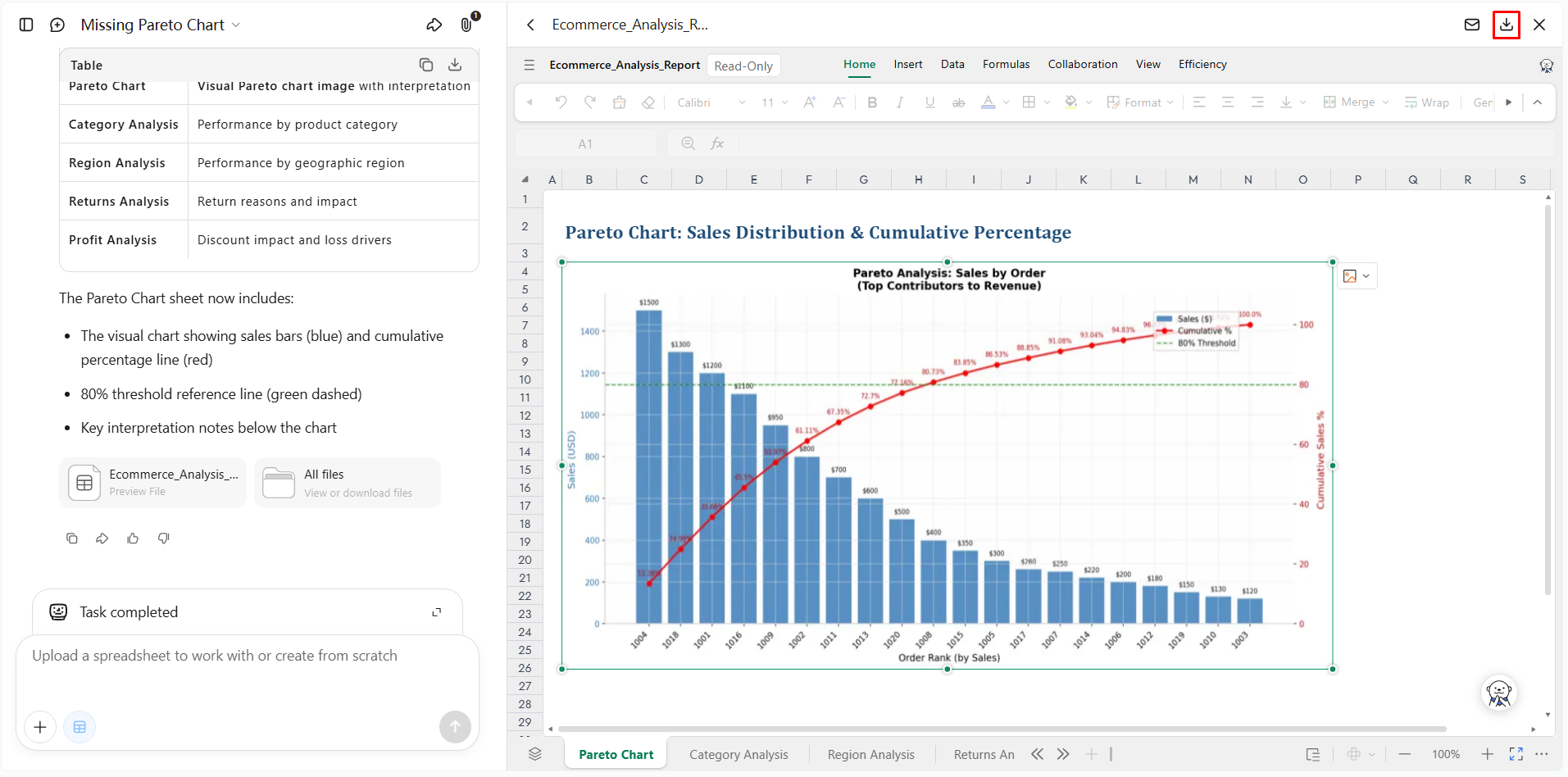Viewport: 1568px width, 777px height.
Task: Copy the table with the copy icon
Action: coord(426,65)
